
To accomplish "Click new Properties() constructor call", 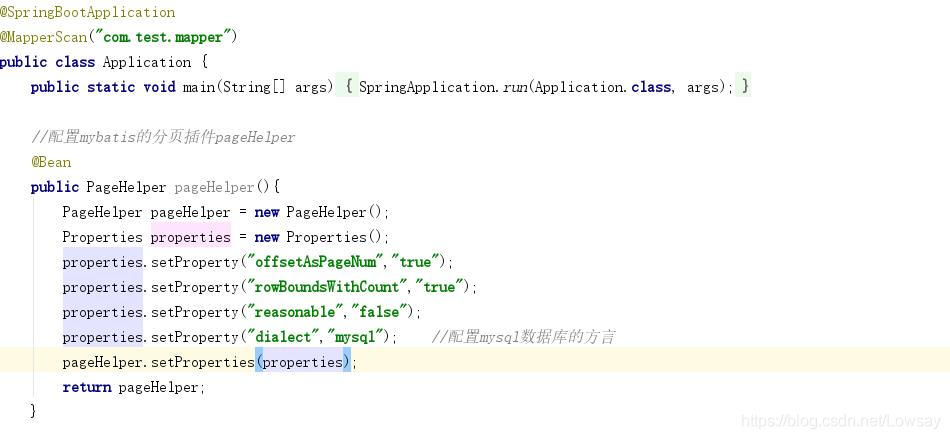I will [x=320, y=237].
